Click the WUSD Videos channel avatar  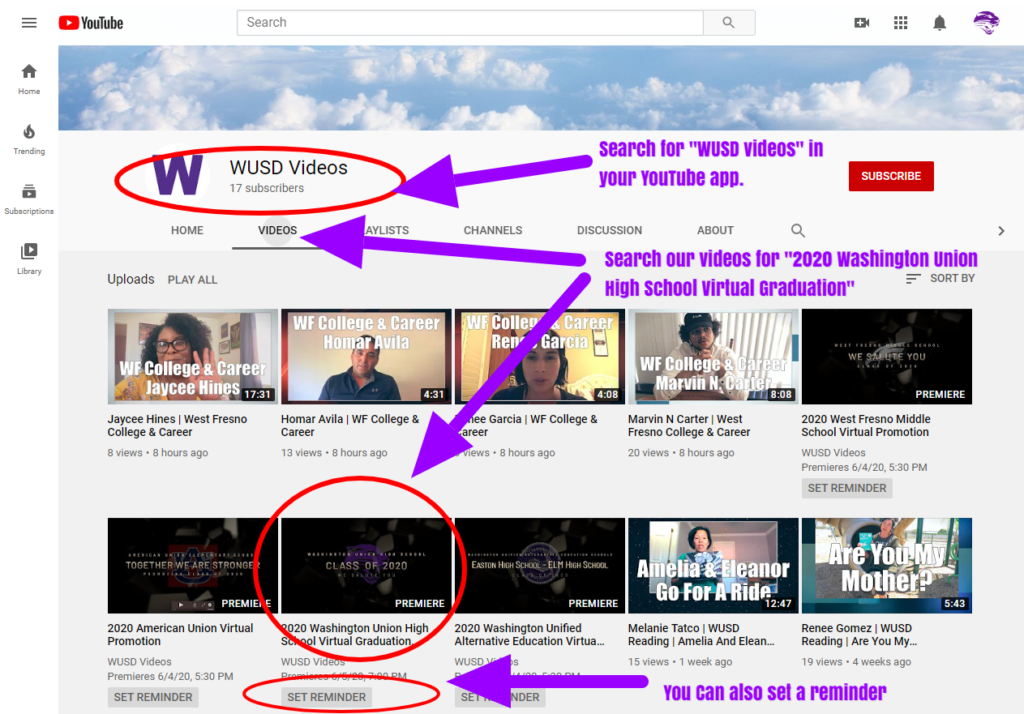click(x=178, y=175)
